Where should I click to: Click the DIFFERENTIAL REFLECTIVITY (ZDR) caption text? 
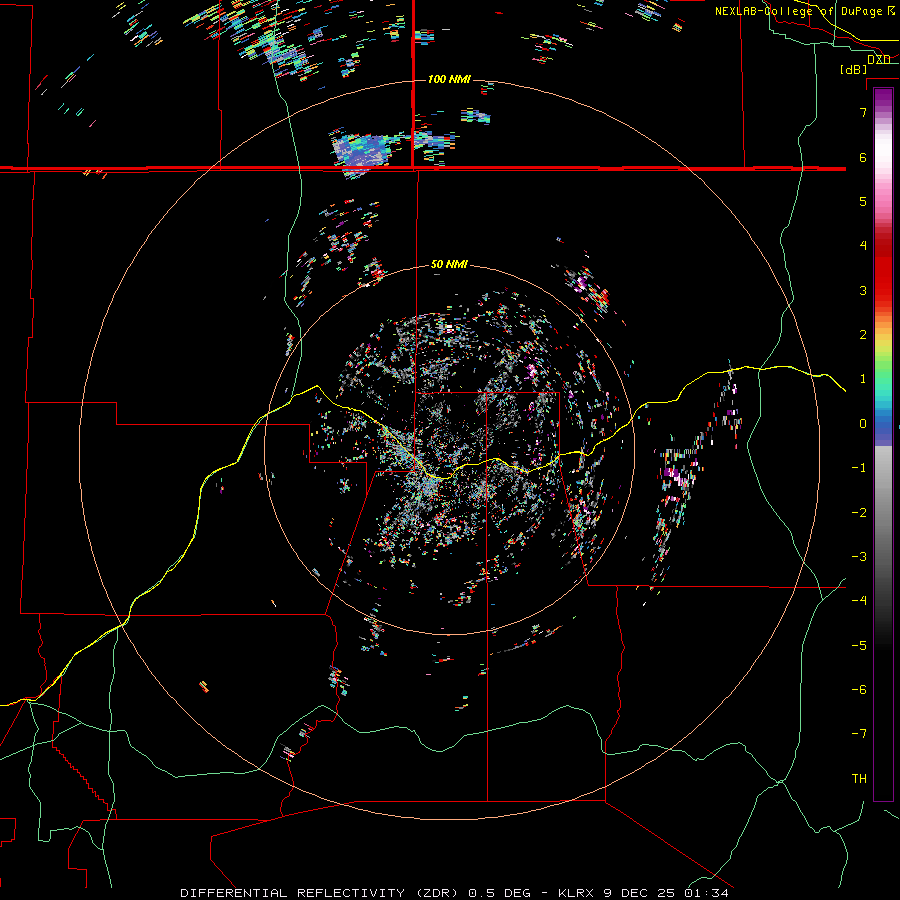320,893
